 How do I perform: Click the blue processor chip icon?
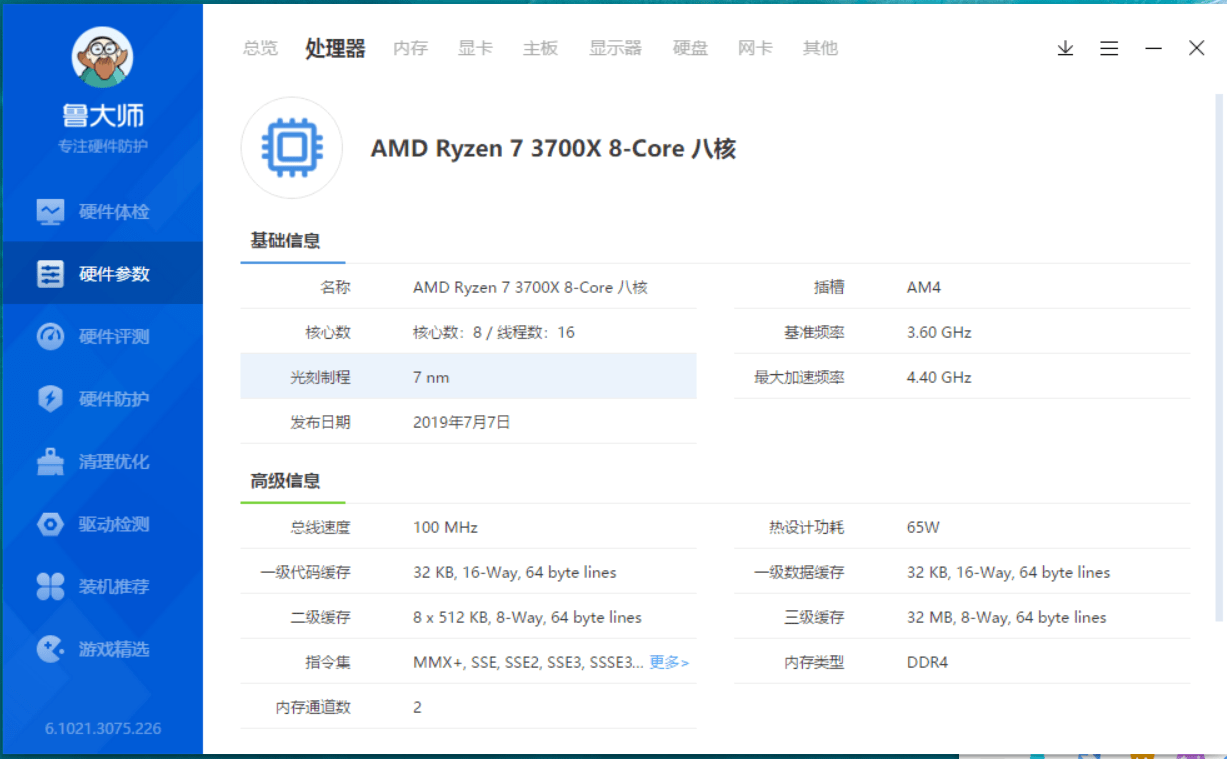pyautogui.click(x=291, y=148)
